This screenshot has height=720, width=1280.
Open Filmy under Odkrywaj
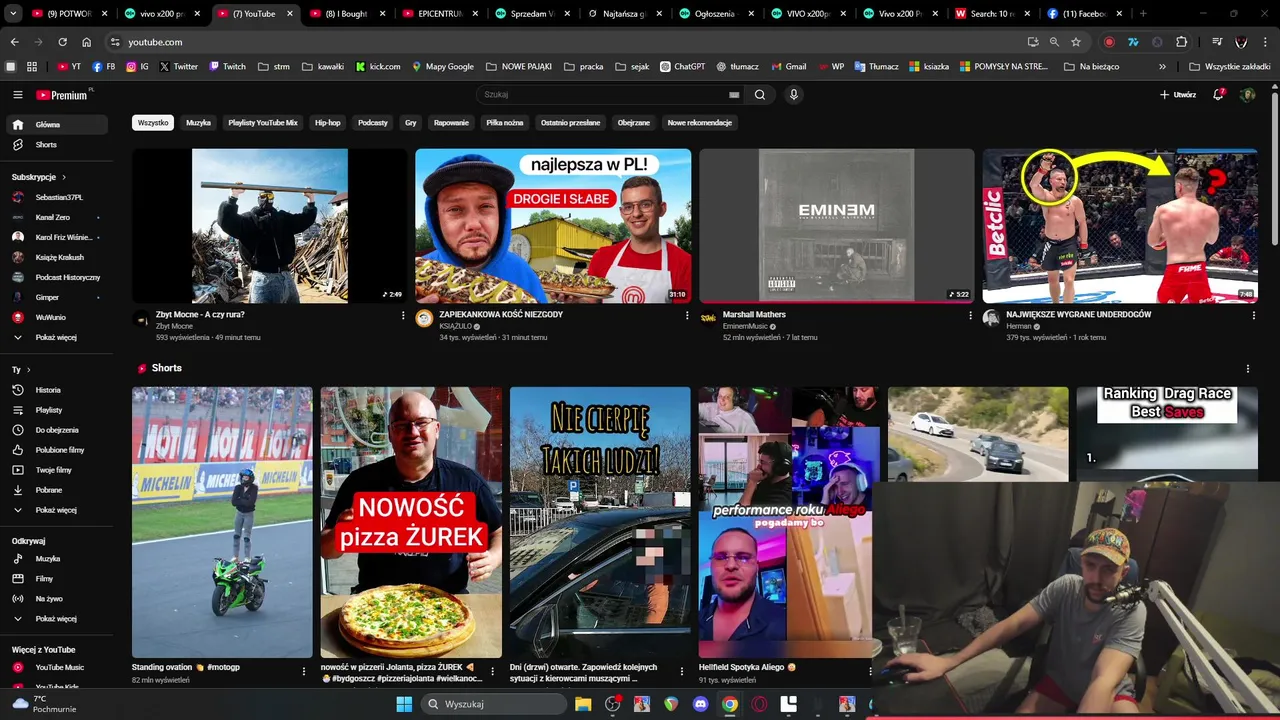click(x=55, y=579)
